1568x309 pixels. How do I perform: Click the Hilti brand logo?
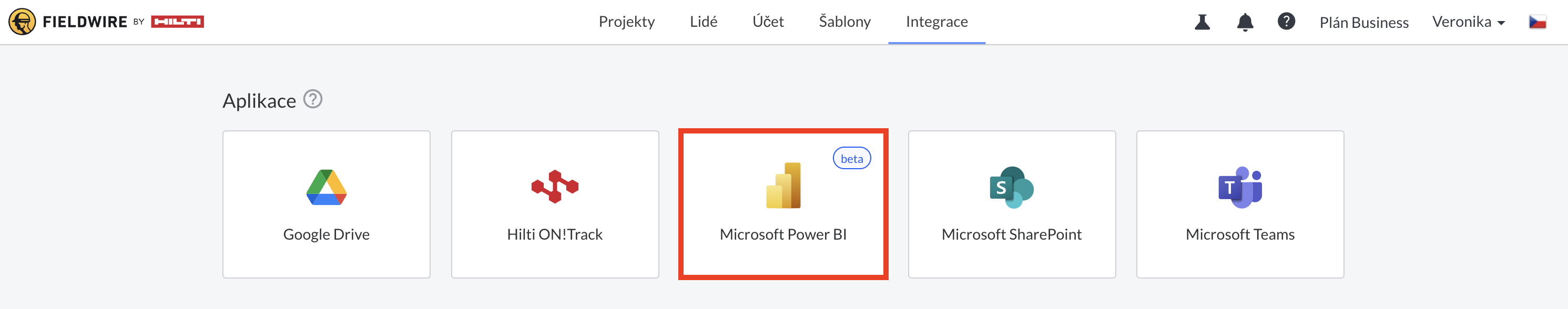pyautogui.click(x=177, y=22)
